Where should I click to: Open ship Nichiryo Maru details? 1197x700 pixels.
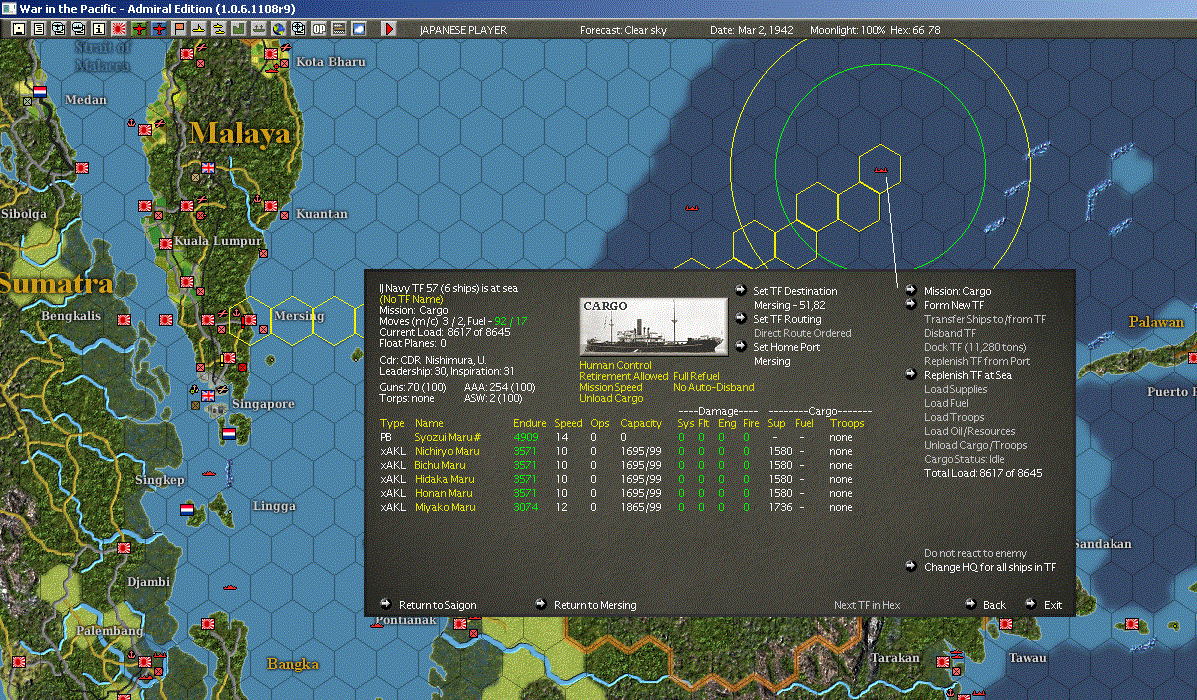point(447,451)
